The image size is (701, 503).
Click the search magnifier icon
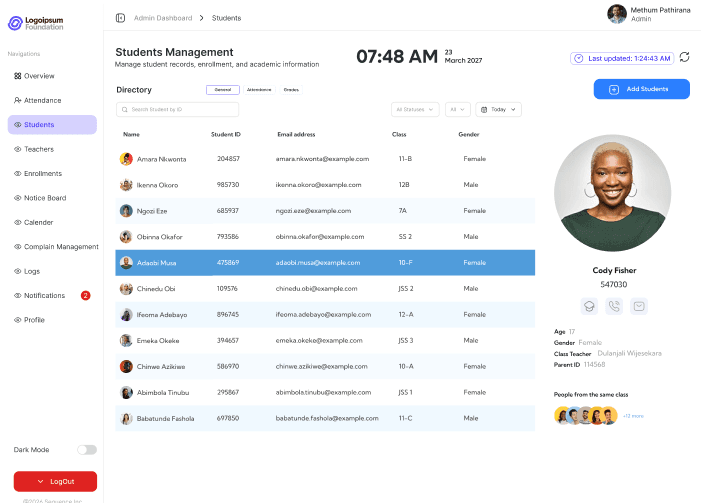[125, 110]
